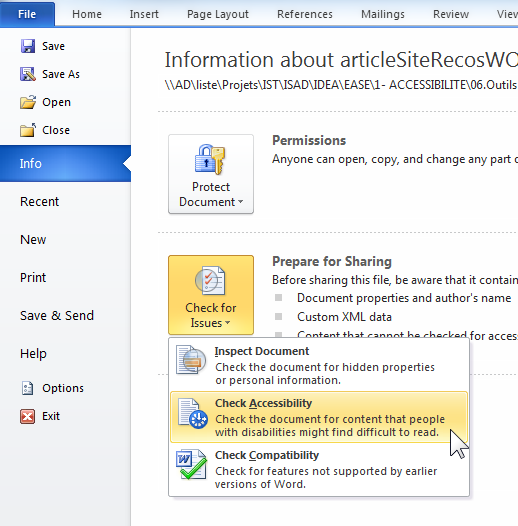Open the File tab
This screenshot has width=518, height=526.
pyautogui.click(x=27, y=14)
